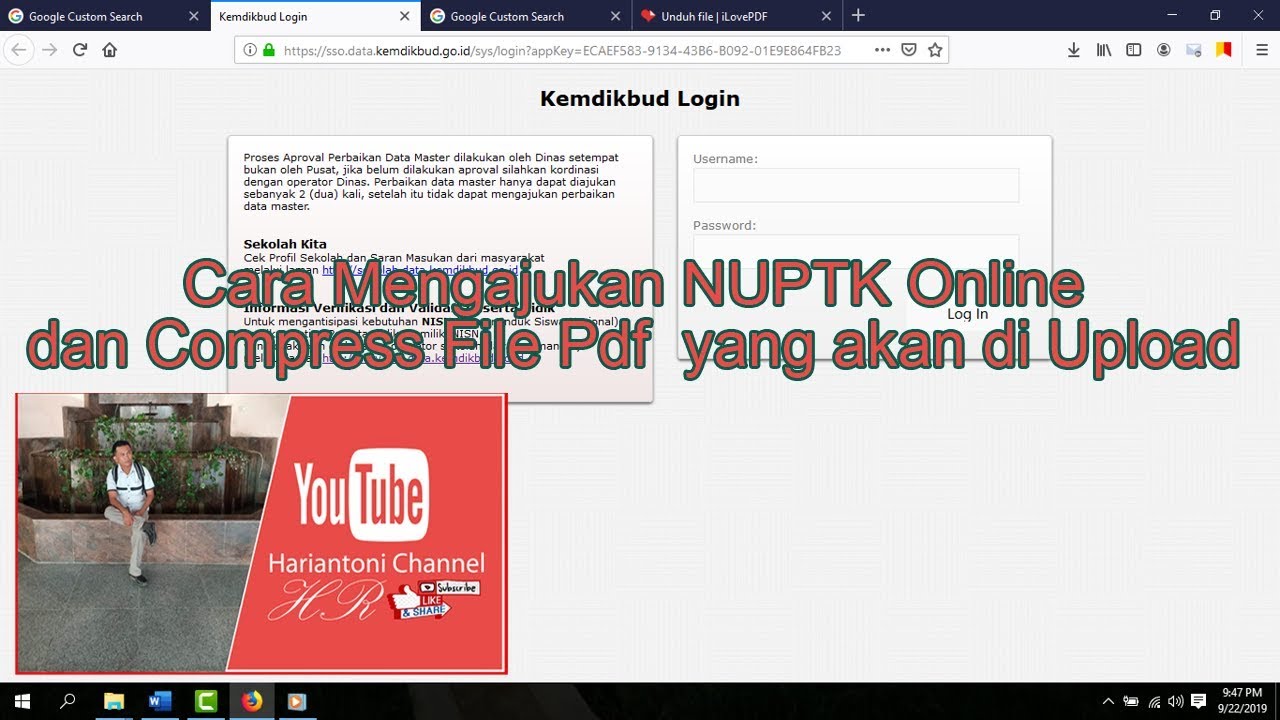
Task: Open the volume tray icon
Action: (1176, 701)
